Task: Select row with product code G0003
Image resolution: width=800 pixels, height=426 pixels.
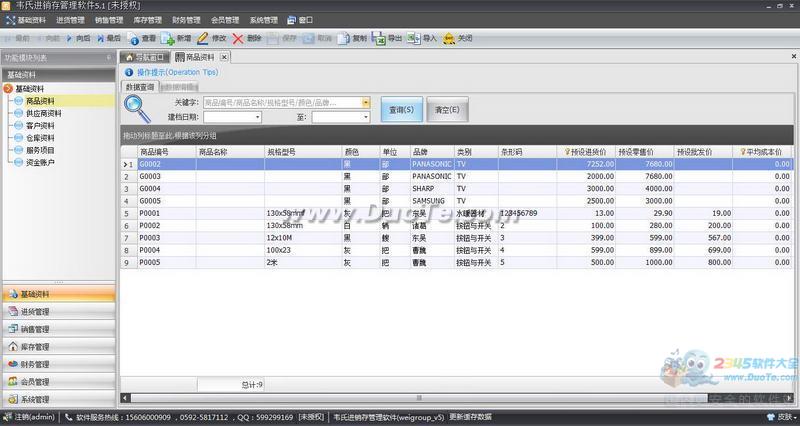Action: (457, 177)
